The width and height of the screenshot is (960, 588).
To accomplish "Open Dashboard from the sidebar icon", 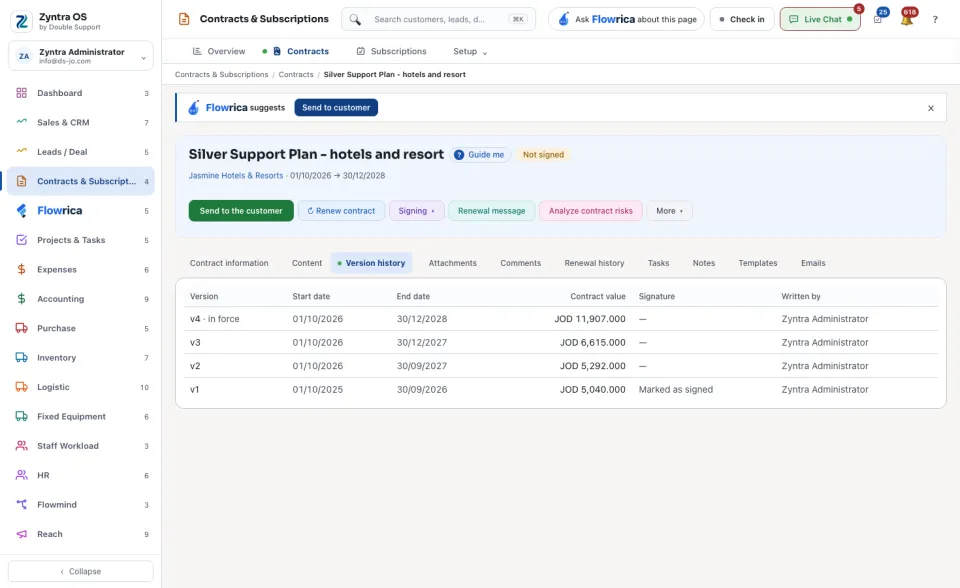I will click(21, 93).
